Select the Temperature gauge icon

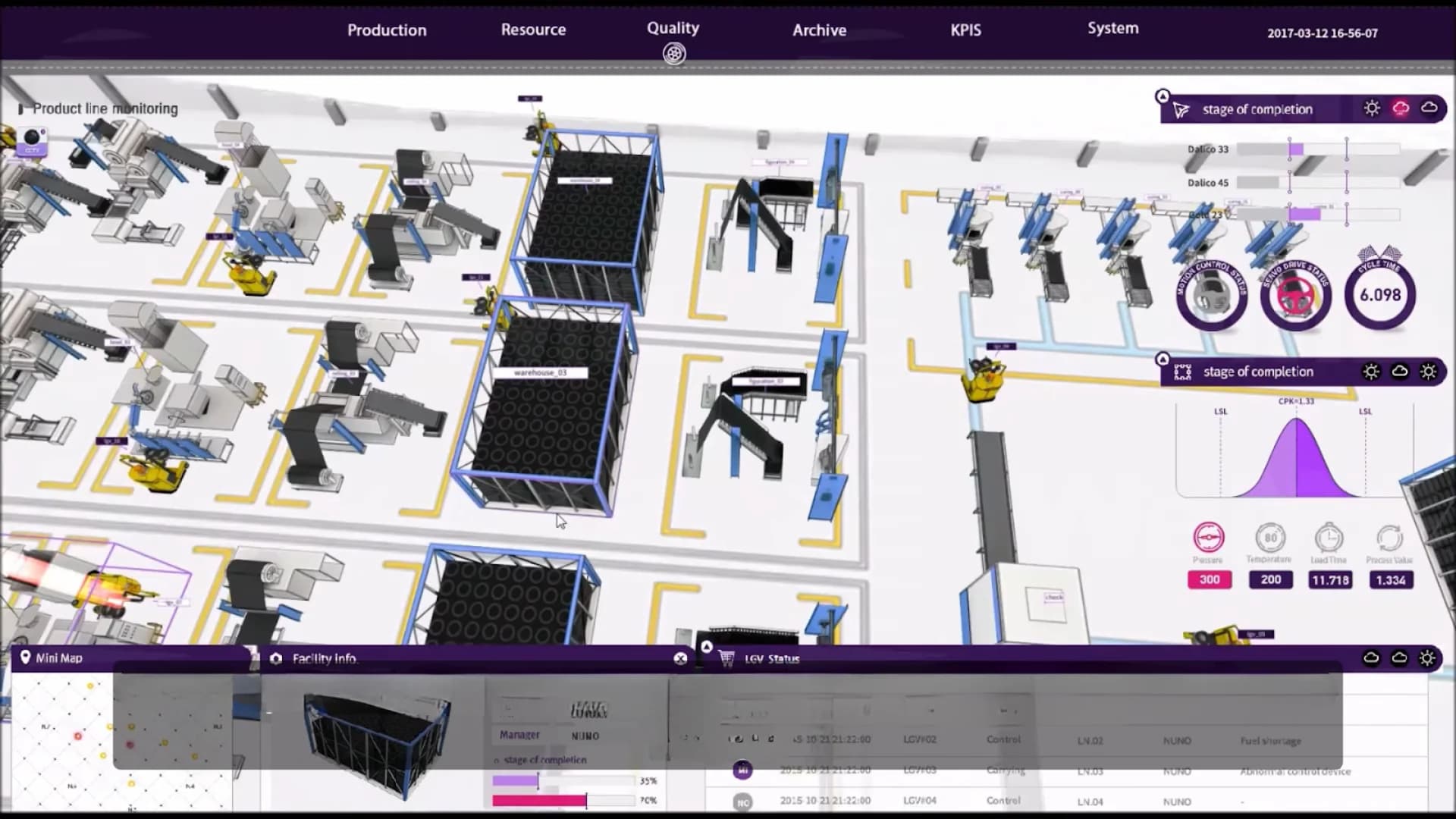(x=1270, y=538)
